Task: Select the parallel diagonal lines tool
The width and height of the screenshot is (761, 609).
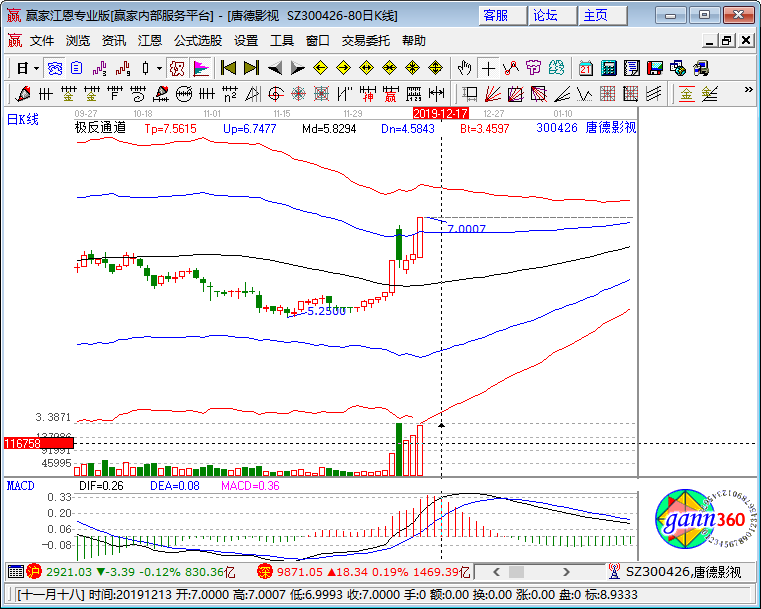Action: (654, 94)
